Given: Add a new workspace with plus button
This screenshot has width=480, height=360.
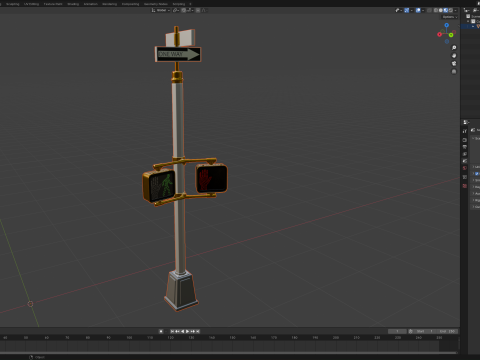Looking at the screenshot, I should pyautogui.click(x=190, y=4).
